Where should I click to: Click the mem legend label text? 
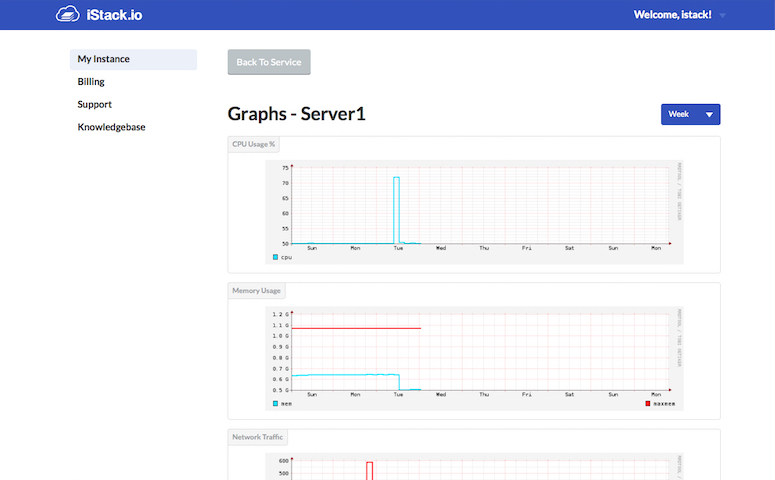pos(286,403)
